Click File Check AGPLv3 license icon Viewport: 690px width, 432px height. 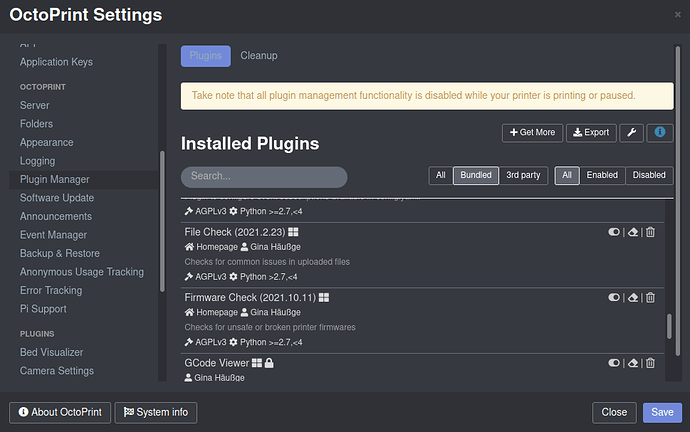[x=189, y=277]
